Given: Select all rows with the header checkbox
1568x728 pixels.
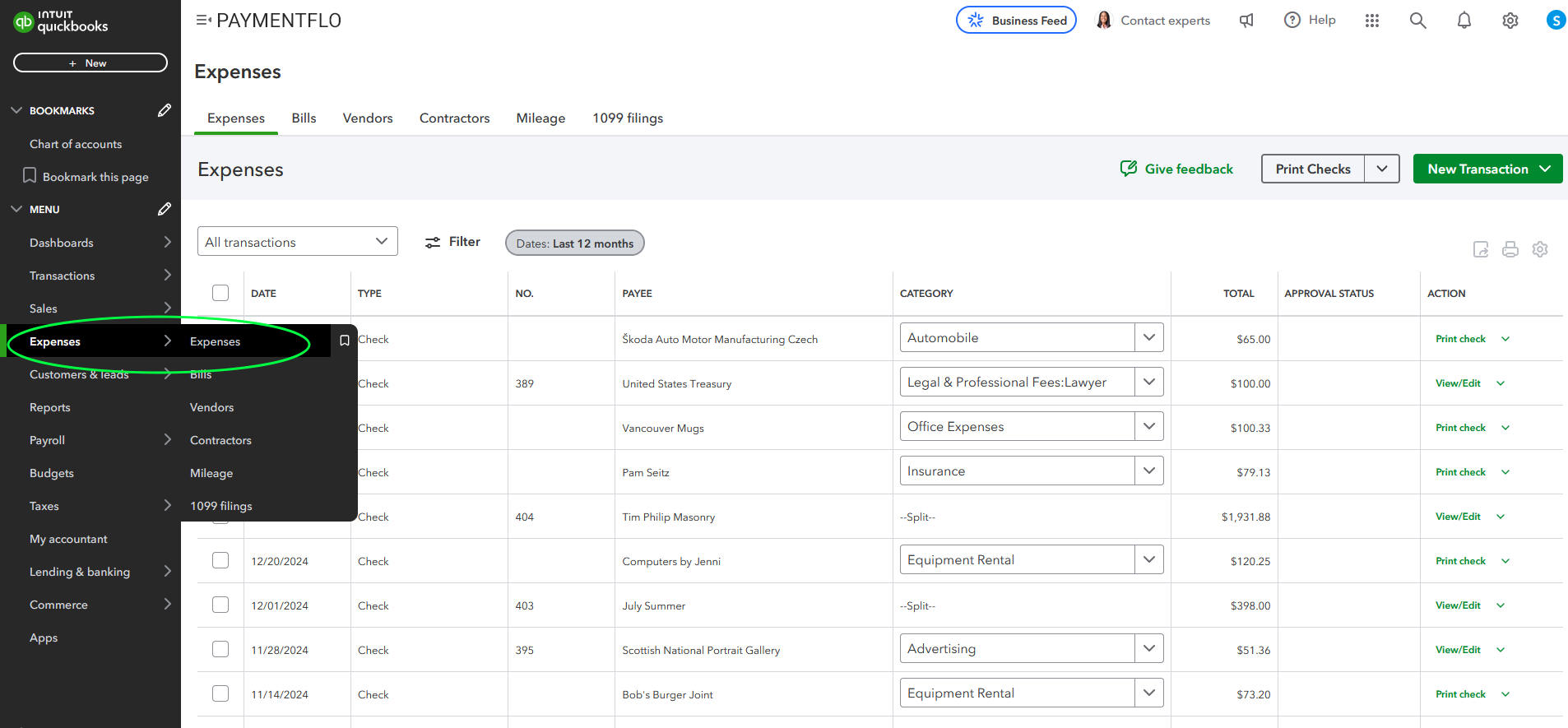Looking at the screenshot, I should point(220,293).
